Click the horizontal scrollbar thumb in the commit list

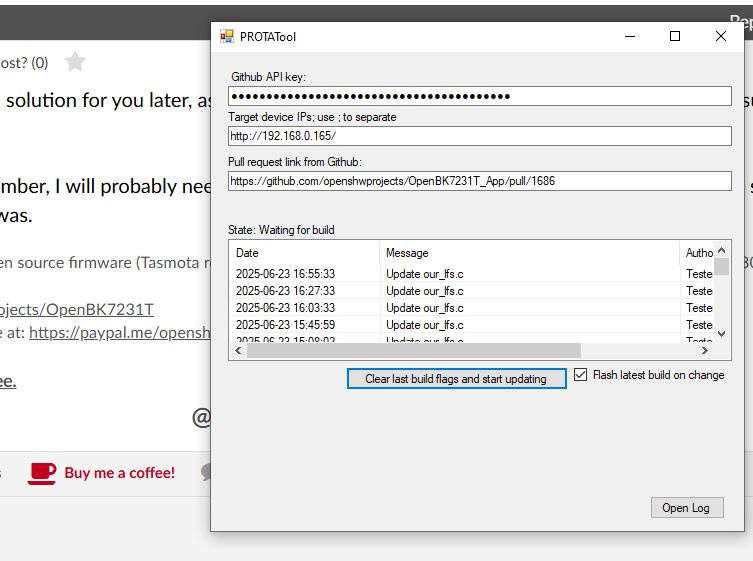click(x=413, y=351)
